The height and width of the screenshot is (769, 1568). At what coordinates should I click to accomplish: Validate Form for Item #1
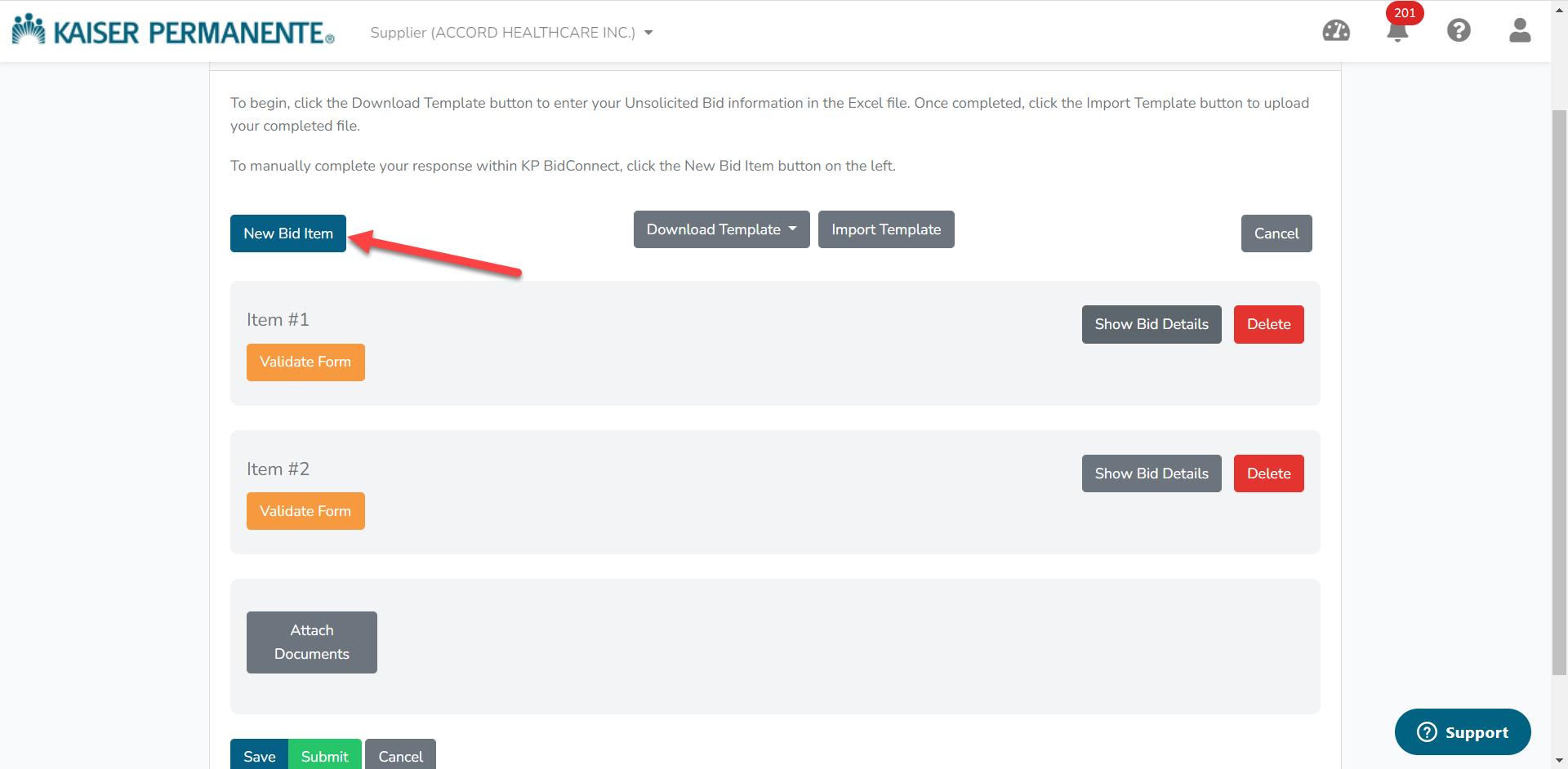tap(305, 362)
